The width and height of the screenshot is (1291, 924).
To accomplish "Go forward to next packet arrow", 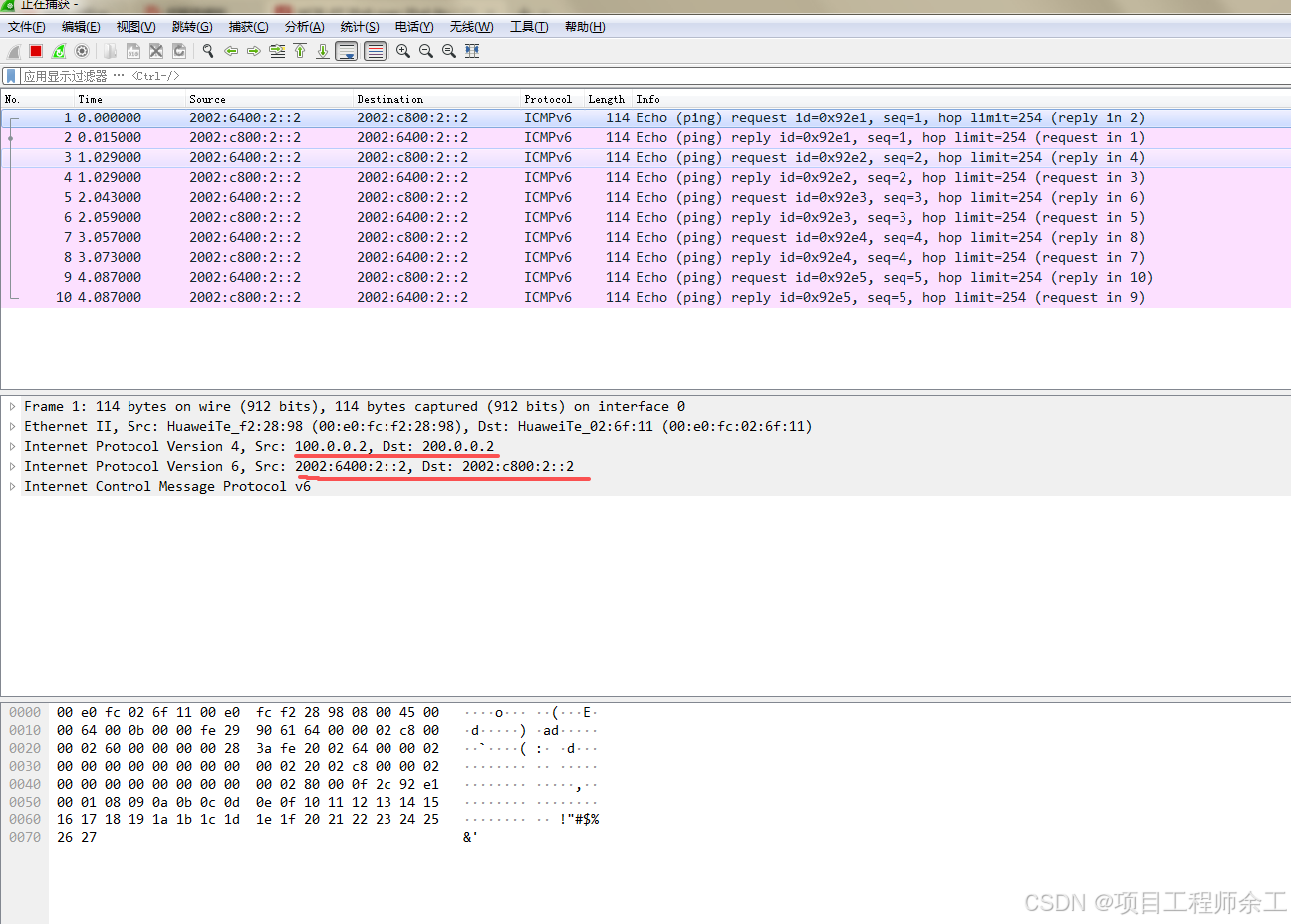I will tap(254, 51).
